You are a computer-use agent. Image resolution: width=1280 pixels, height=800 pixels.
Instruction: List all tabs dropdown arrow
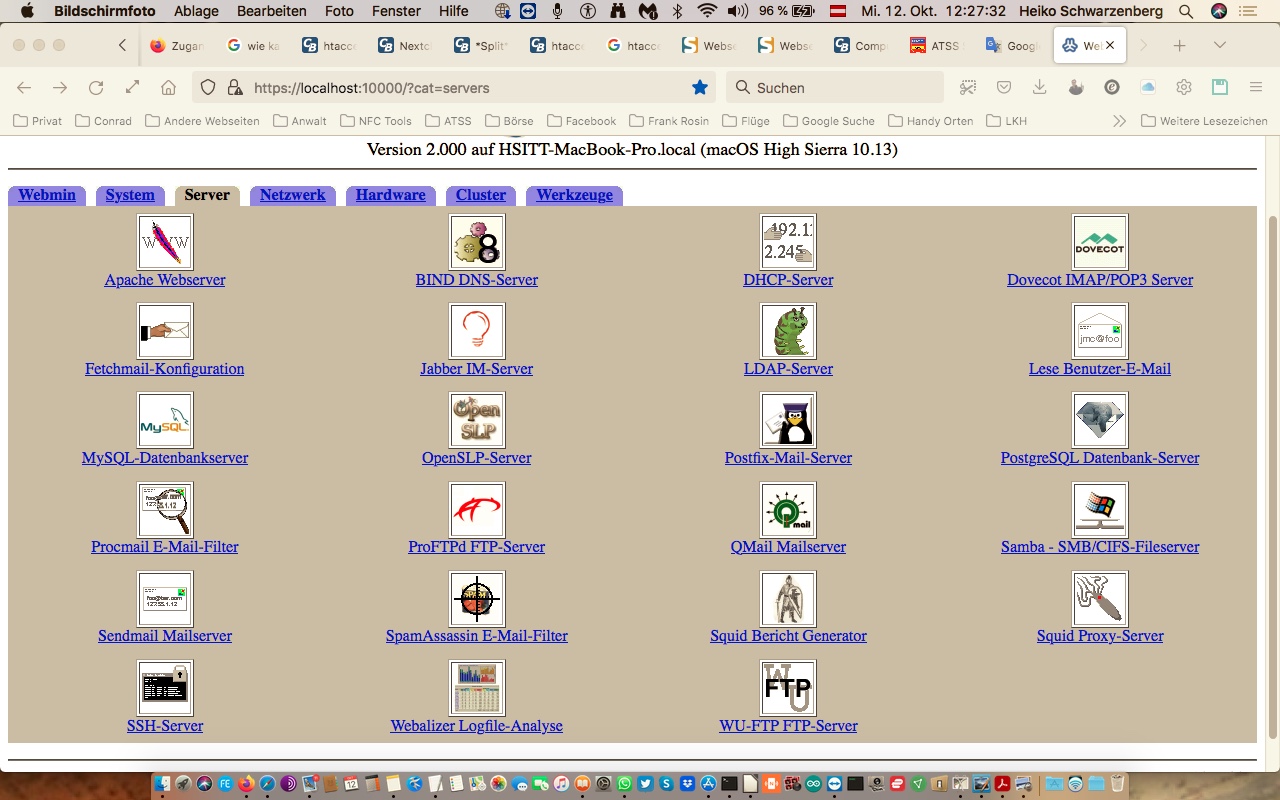(1219, 46)
